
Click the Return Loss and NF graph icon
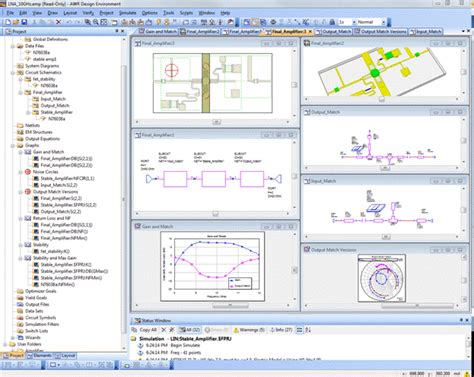point(28,218)
